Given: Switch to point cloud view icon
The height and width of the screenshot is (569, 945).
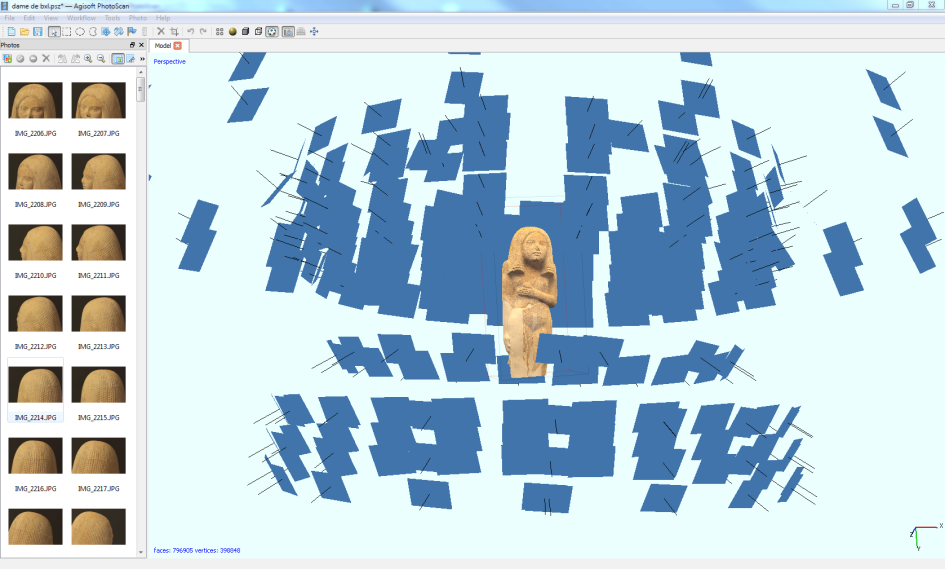Looking at the screenshot, I should coord(220,32).
